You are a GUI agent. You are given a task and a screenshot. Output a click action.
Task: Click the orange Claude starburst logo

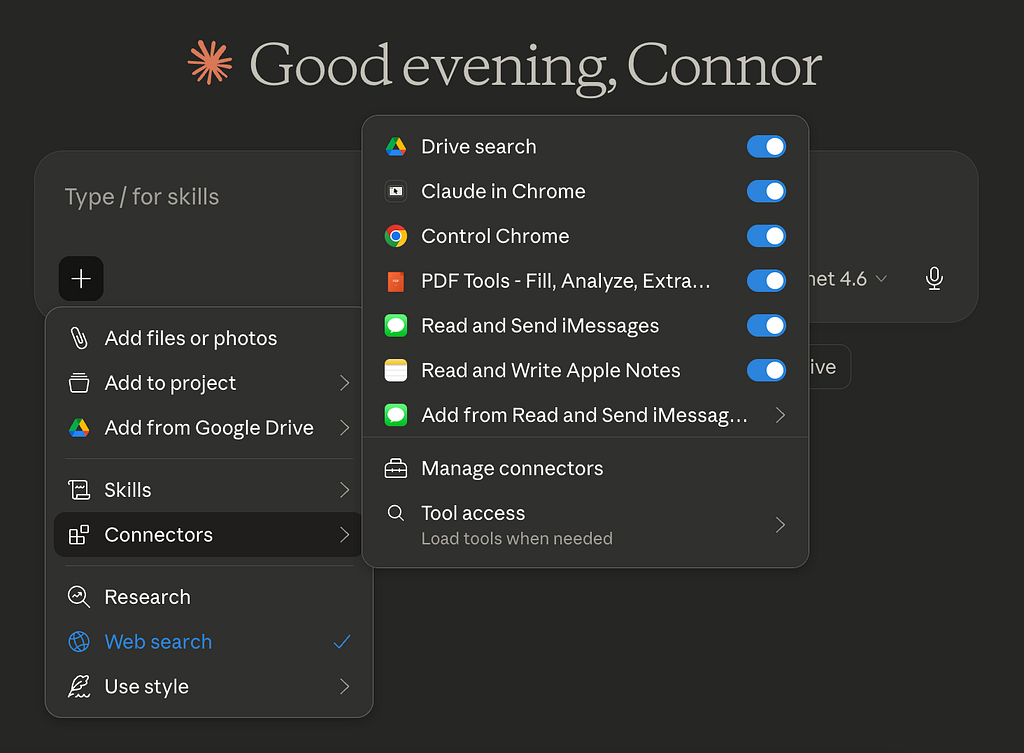pos(210,63)
